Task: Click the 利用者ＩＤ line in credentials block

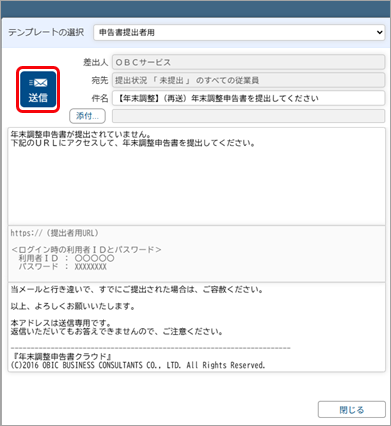Action: tap(66, 258)
